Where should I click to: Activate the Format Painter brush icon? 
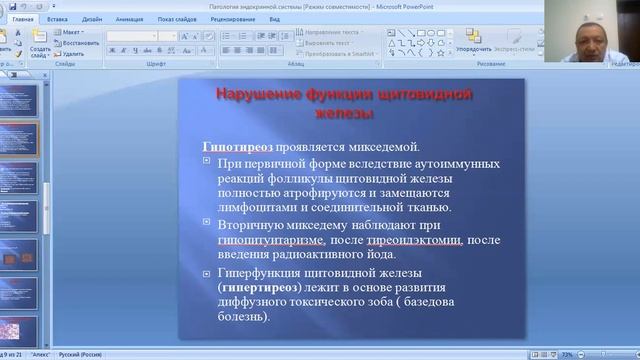click(18, 53)
